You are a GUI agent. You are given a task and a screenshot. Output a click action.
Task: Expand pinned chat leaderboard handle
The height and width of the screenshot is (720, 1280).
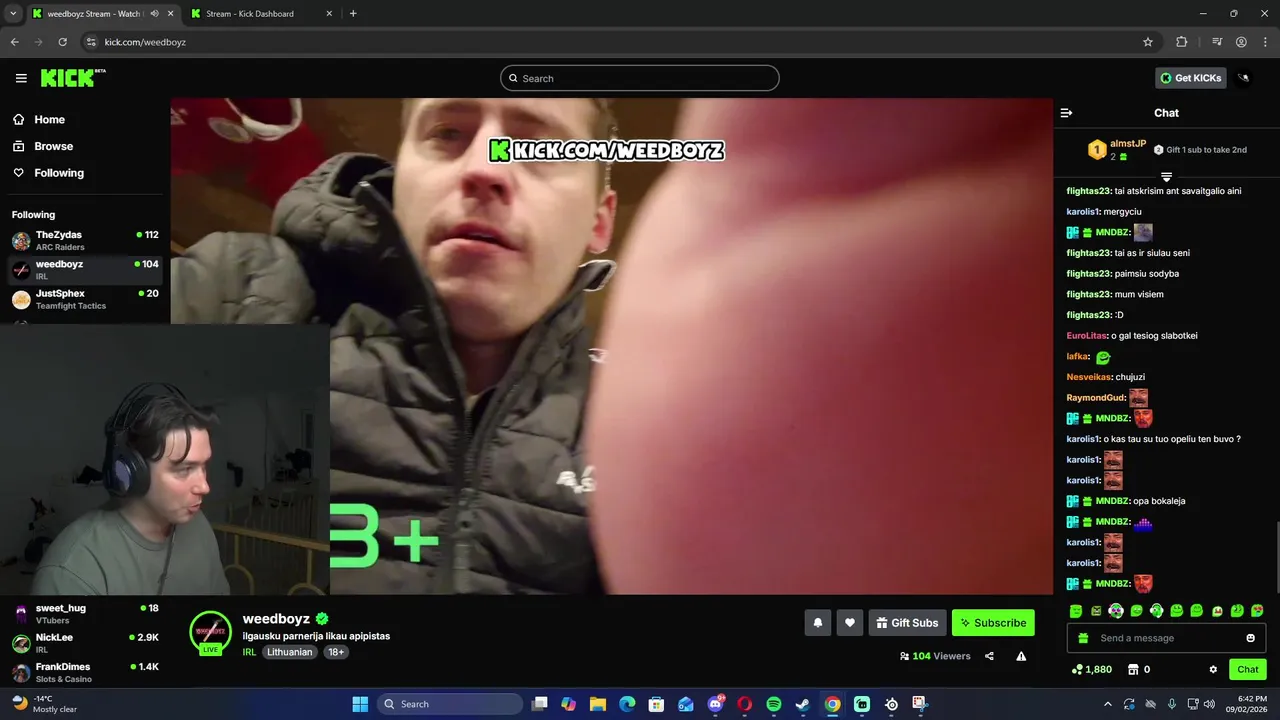tap(1166, 177)
